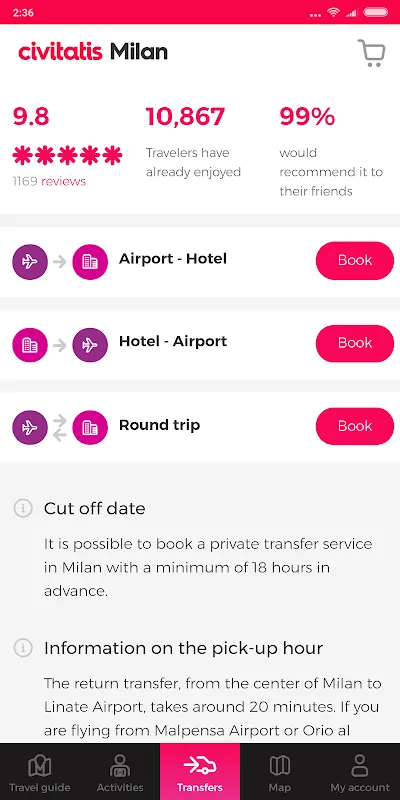The image size is (400, 800).
Task: Tap the civitatis Milan logo
Action: point(93,52)
